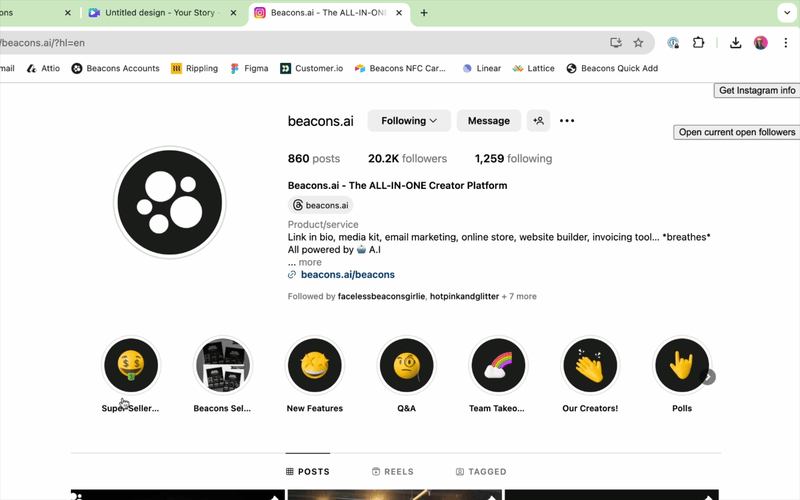Image resolution: width=800 pixels, height=500 pixels.
Task: Open the Super Seller story highlight
Action: 131,365
